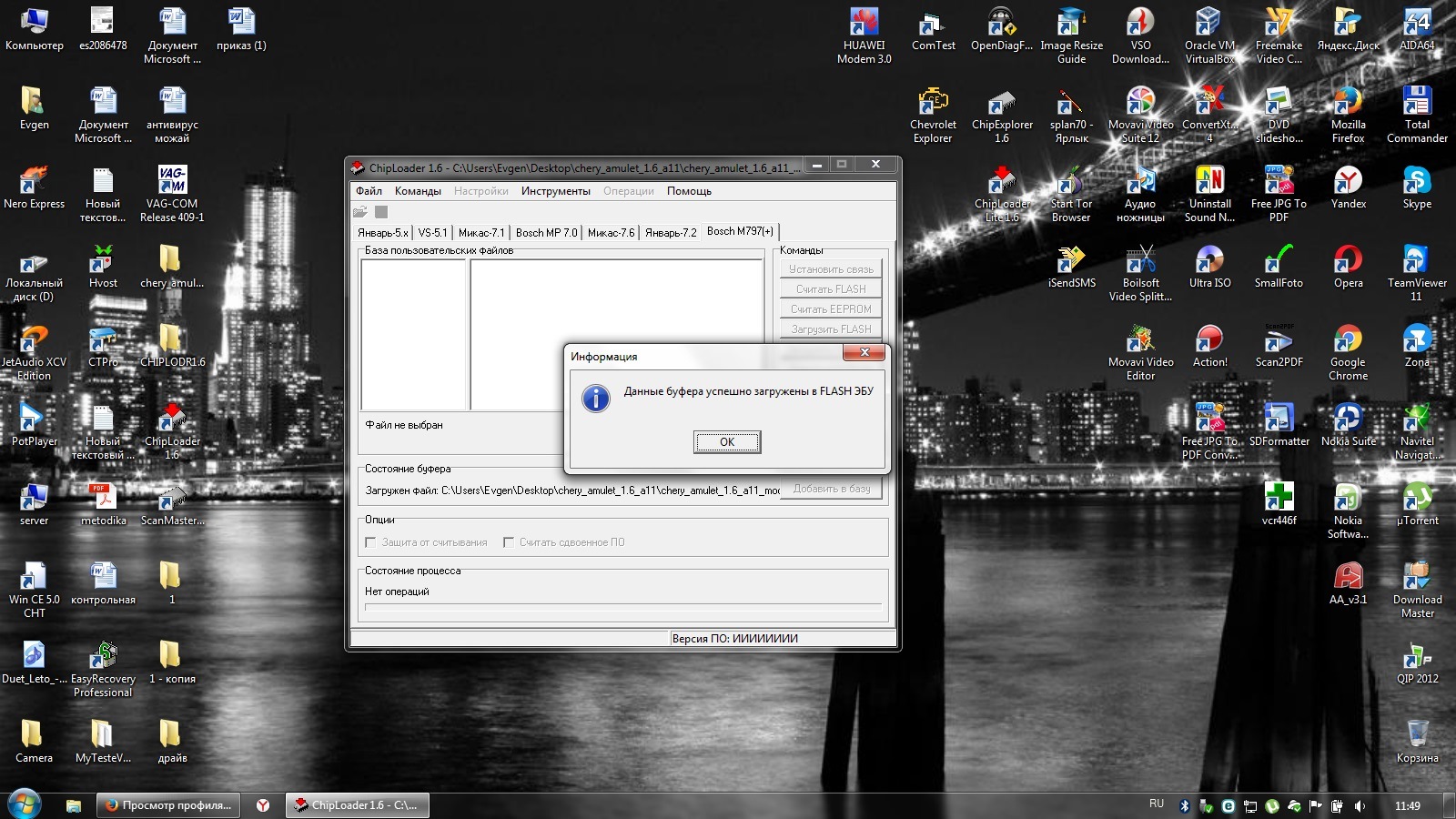1456x819 pixels.
Task: Click the Нет операций status text
Action: click(397, 591)
